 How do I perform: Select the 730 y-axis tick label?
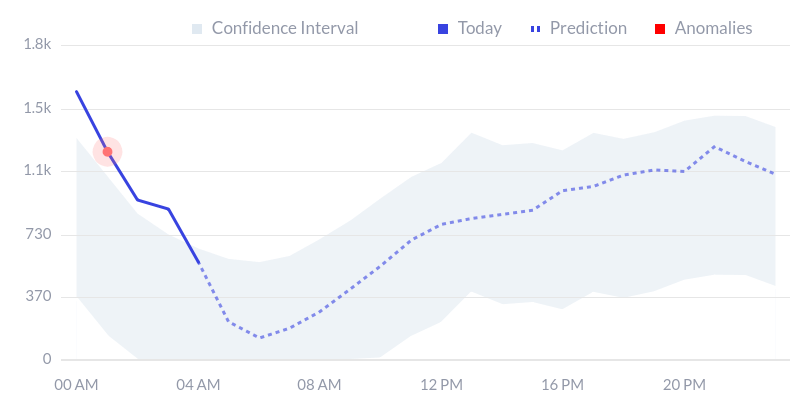click(39, 234)
